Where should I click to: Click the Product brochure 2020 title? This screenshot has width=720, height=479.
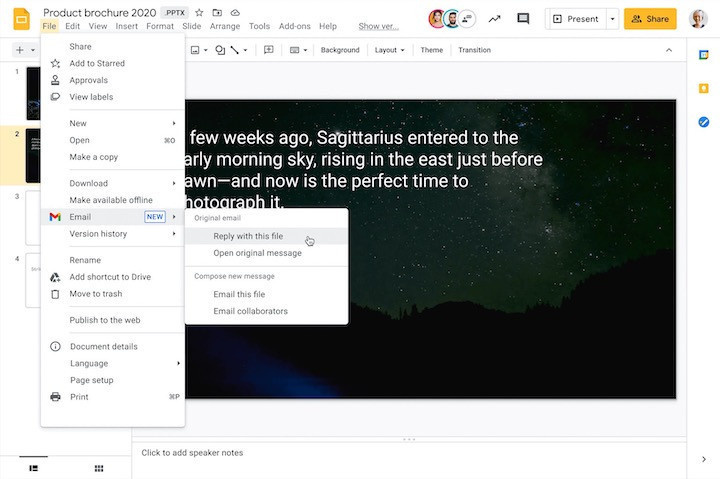(x=100, y=13)
